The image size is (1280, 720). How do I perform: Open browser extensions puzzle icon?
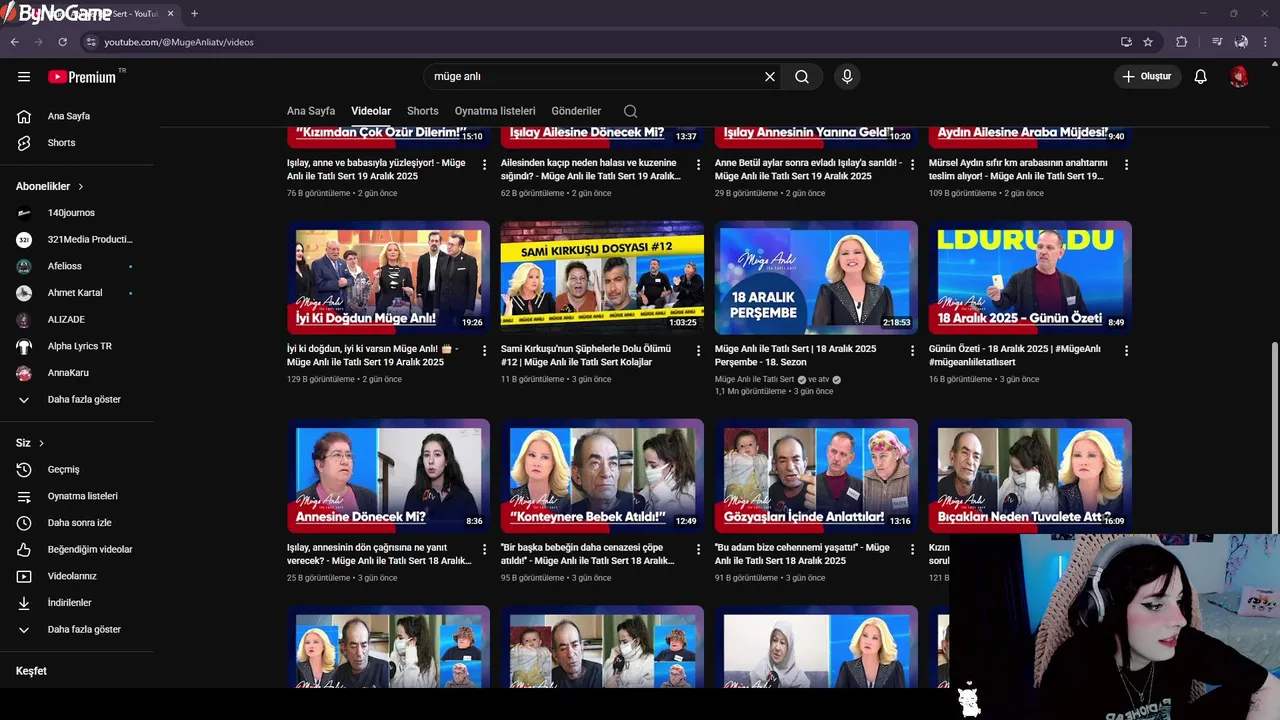(1182, 42)
